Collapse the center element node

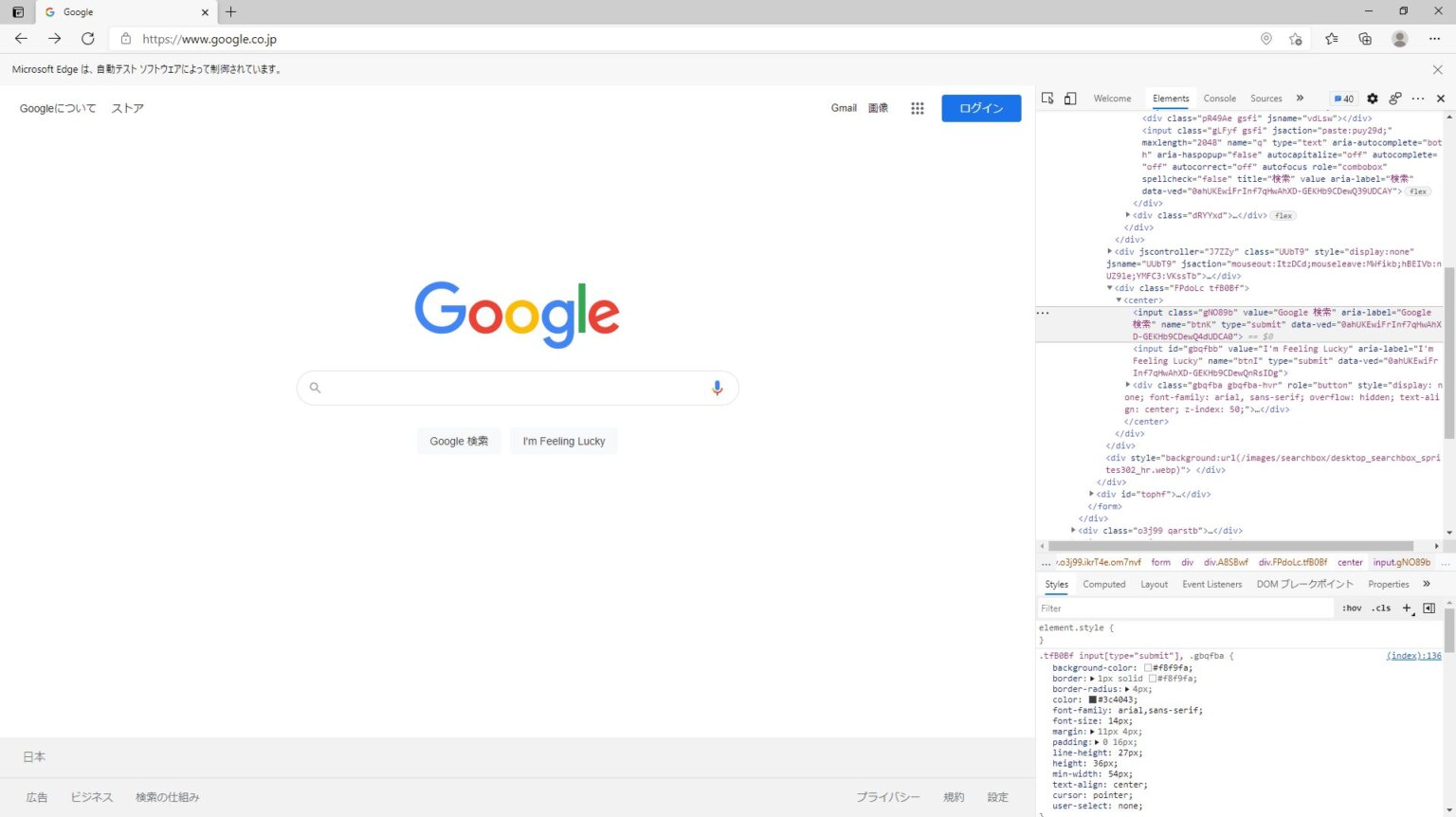[1119, 300]
